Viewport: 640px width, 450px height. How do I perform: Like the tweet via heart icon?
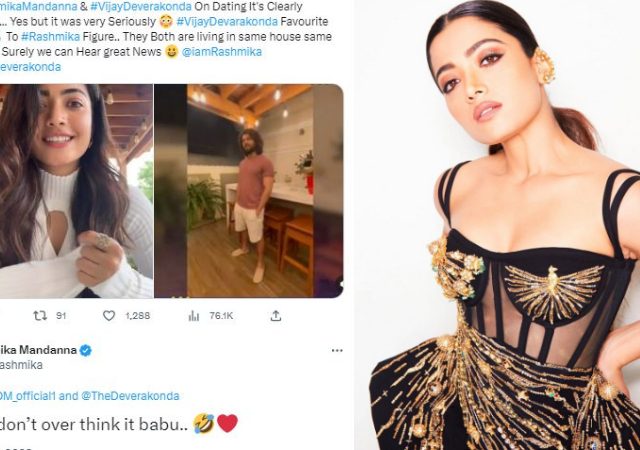tap(109, 316)
